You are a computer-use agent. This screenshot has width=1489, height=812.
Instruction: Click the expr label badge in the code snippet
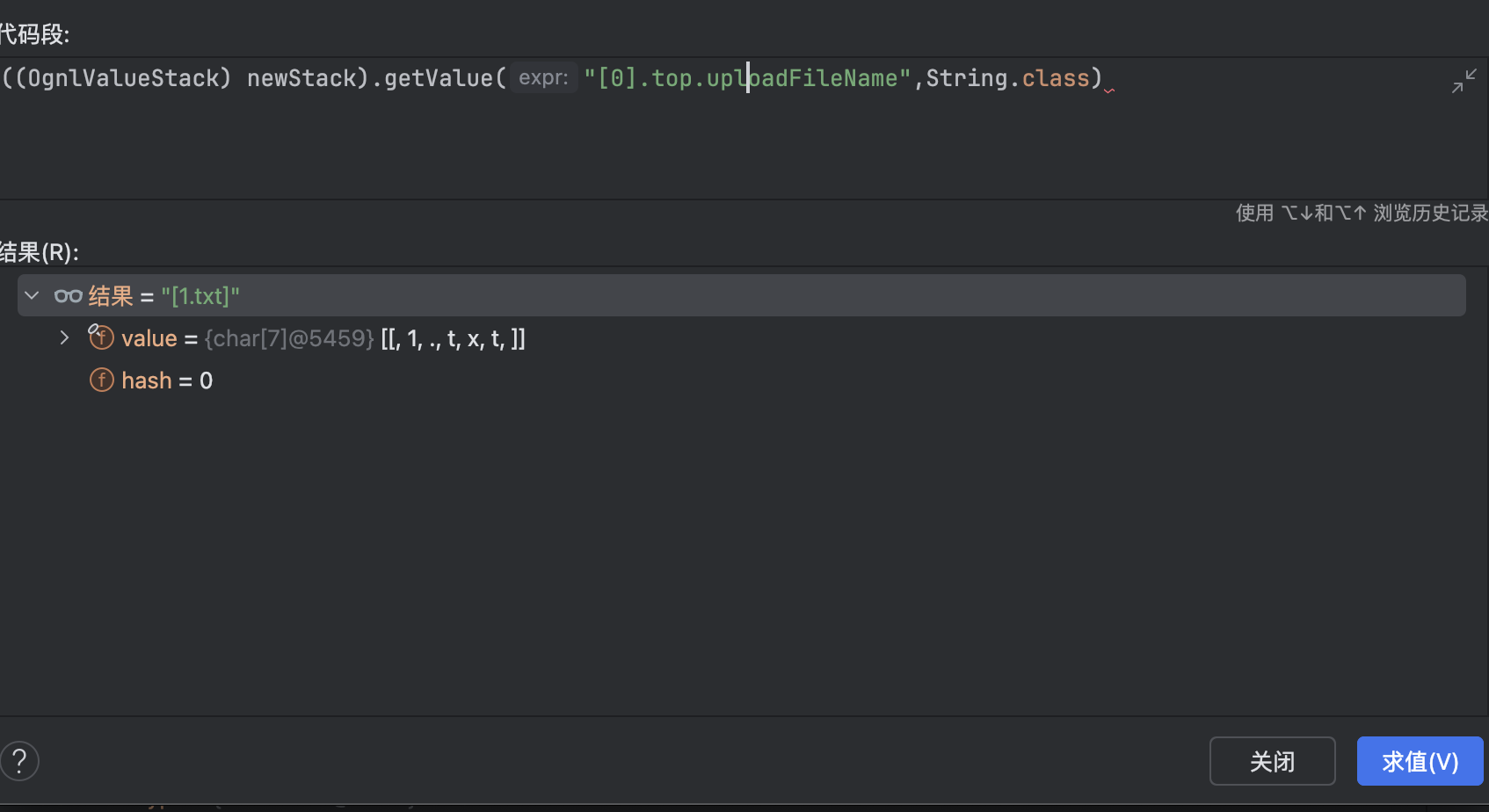542,77
